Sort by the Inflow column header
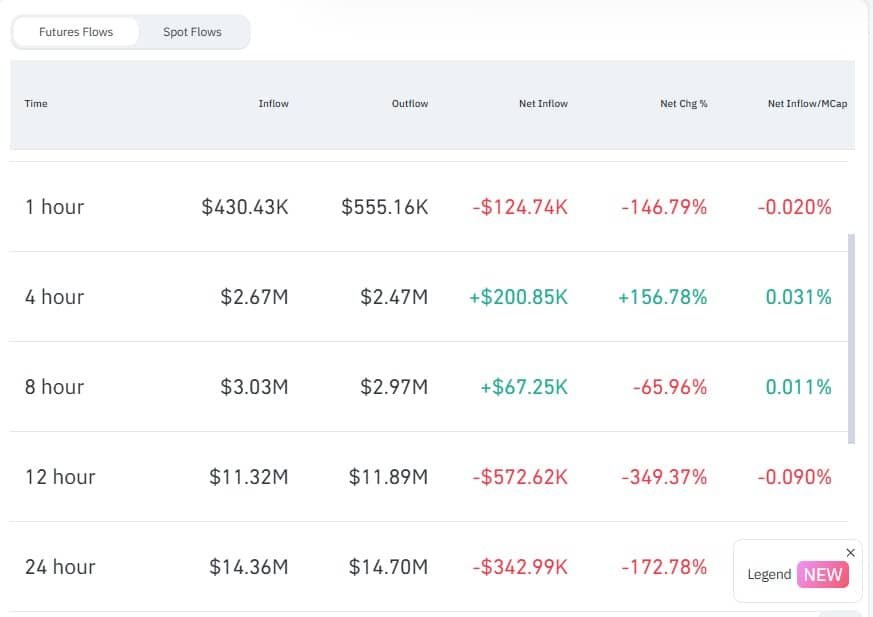The height and width of the screenshot is (617, 873). pos(273,104)
